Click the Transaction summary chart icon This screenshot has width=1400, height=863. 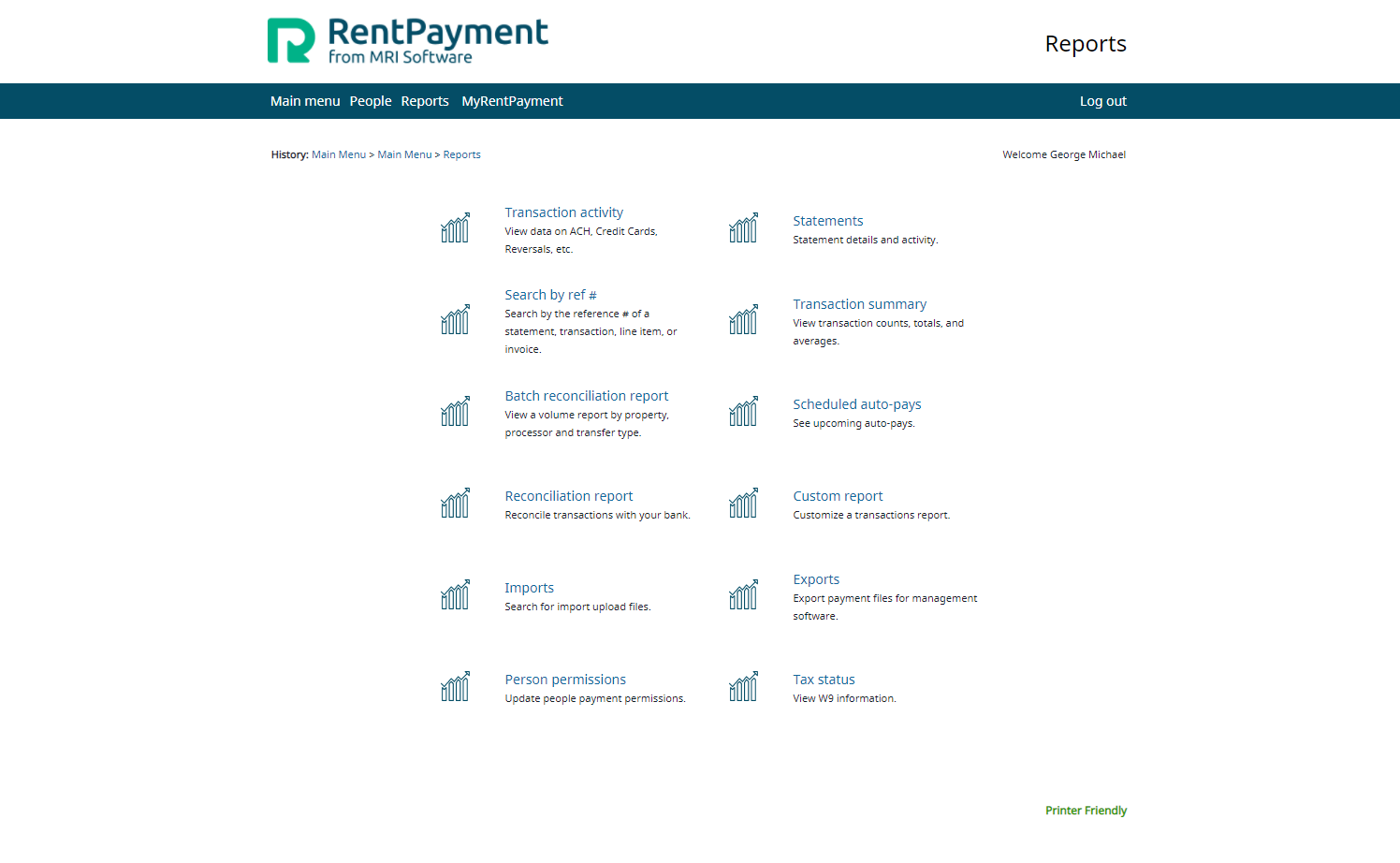point(743,319)
